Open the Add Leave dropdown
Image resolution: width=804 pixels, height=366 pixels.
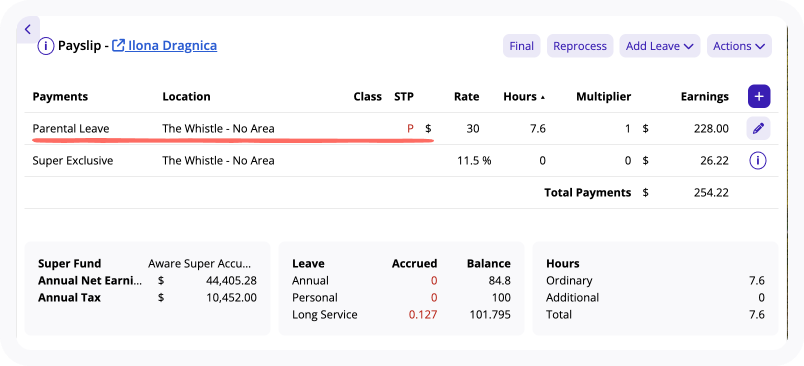(660, 46)
